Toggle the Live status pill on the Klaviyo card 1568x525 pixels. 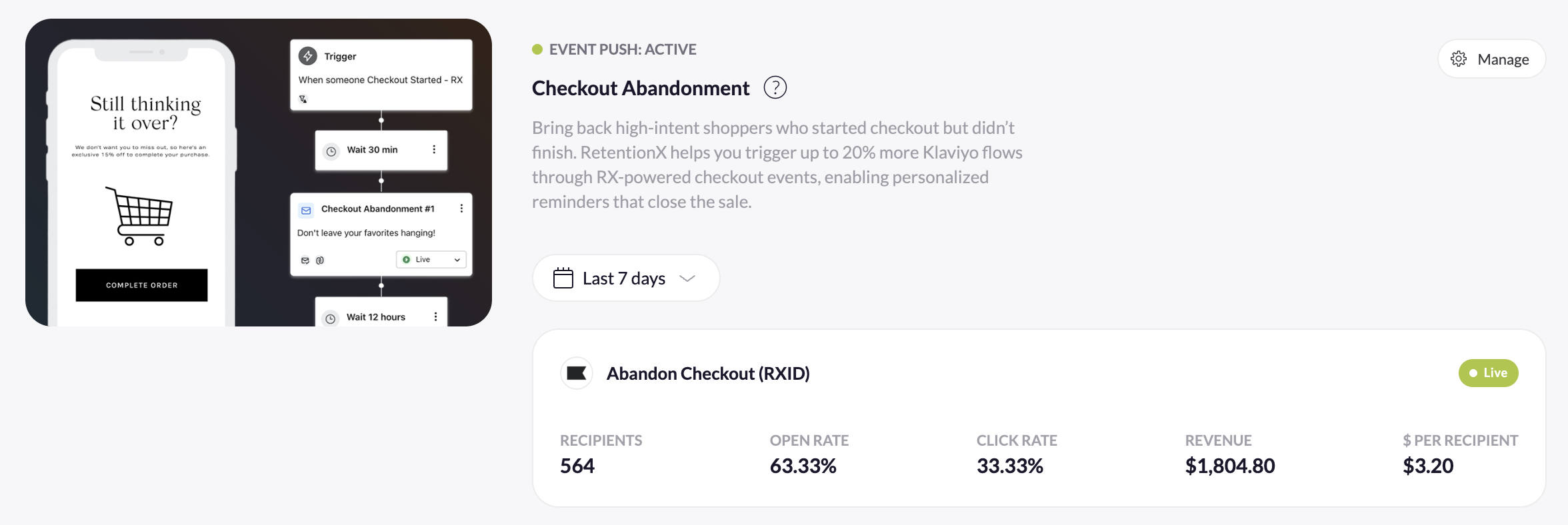click(1489, 373)
